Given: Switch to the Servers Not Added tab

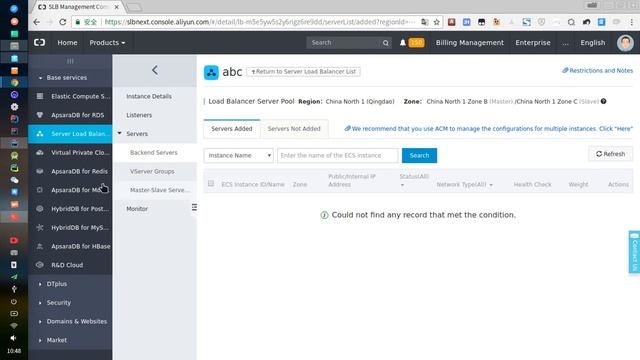Looking at the screenshot, I should click(x=294, y=129).
